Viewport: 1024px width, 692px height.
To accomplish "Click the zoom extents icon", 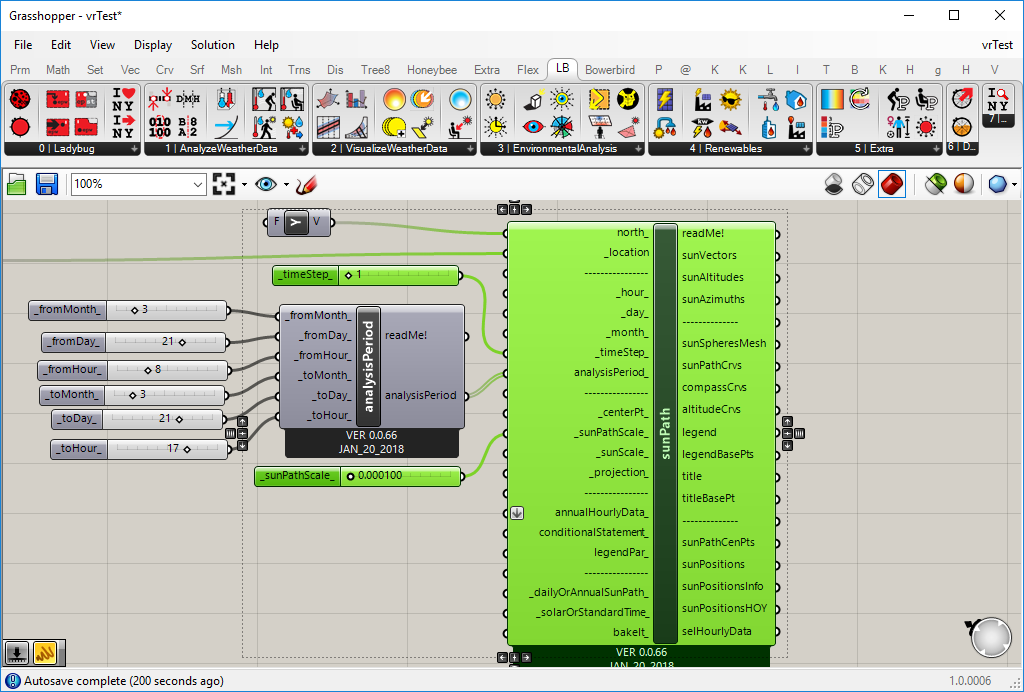I will tap(224, 185).
